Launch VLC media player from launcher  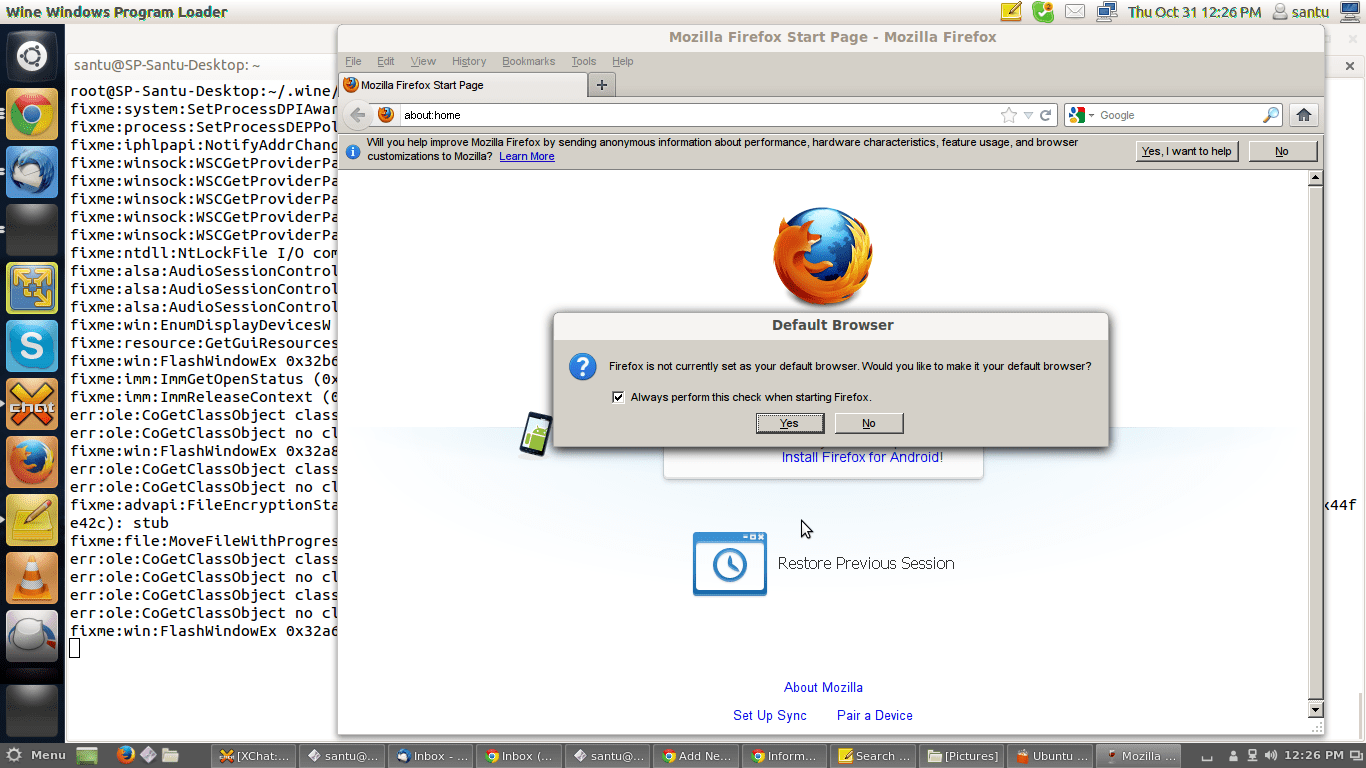click(x=32, y=579)
